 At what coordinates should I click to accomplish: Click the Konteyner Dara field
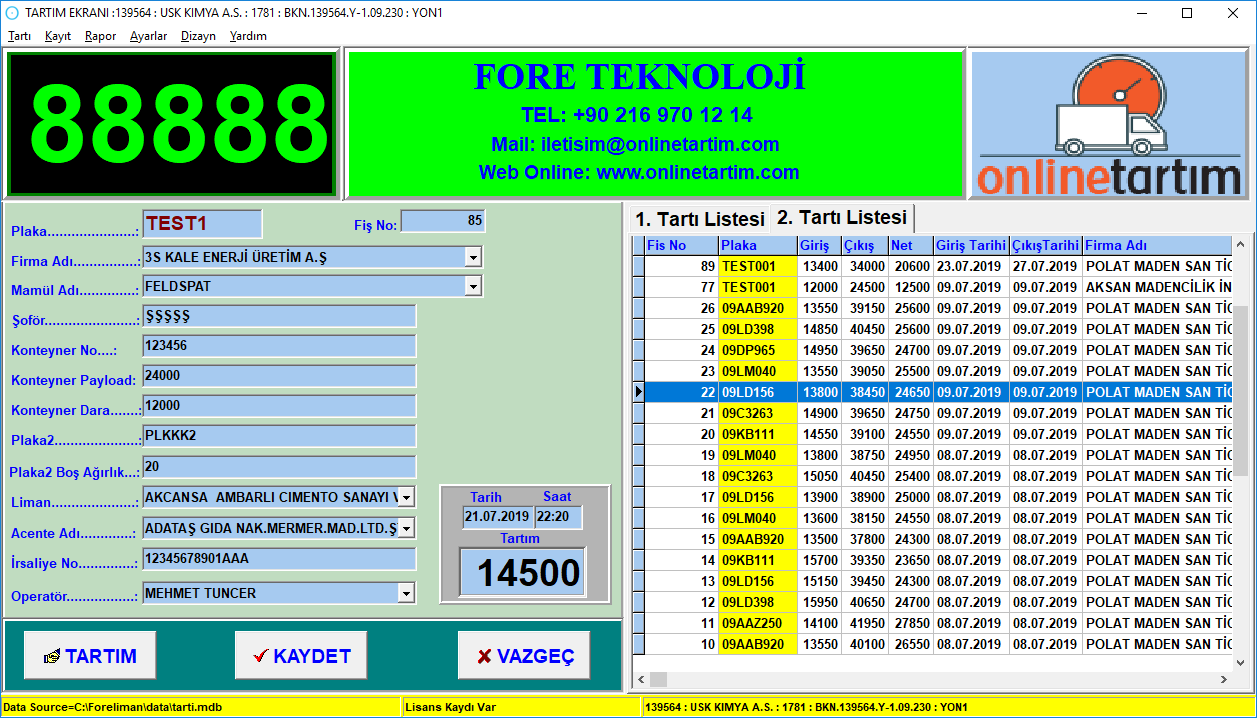(279, 406)
